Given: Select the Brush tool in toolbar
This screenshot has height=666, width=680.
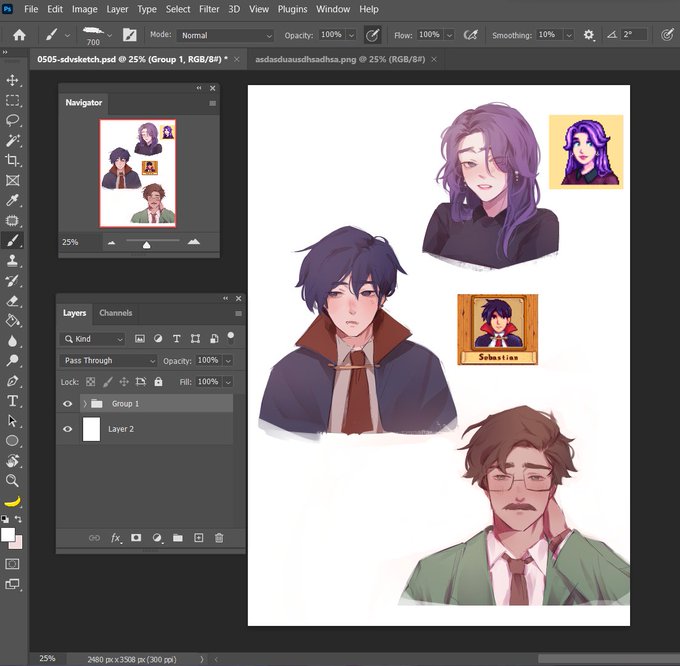Looking at the screenshot, I should [x=12, y=240].
